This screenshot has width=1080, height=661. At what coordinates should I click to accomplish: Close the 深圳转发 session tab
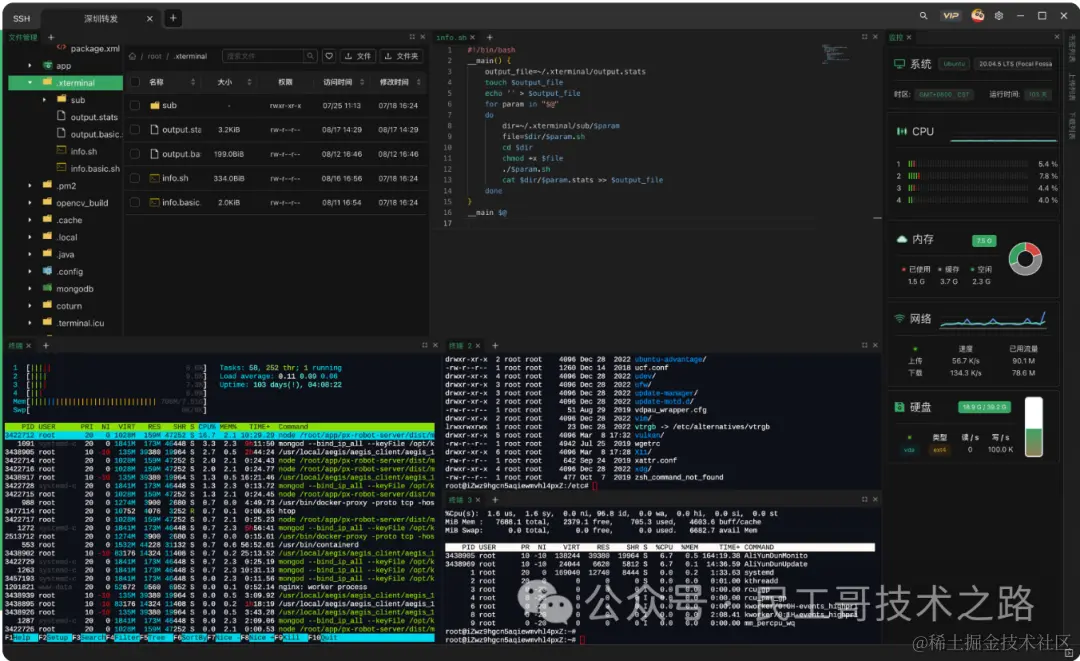pos(149,19)
